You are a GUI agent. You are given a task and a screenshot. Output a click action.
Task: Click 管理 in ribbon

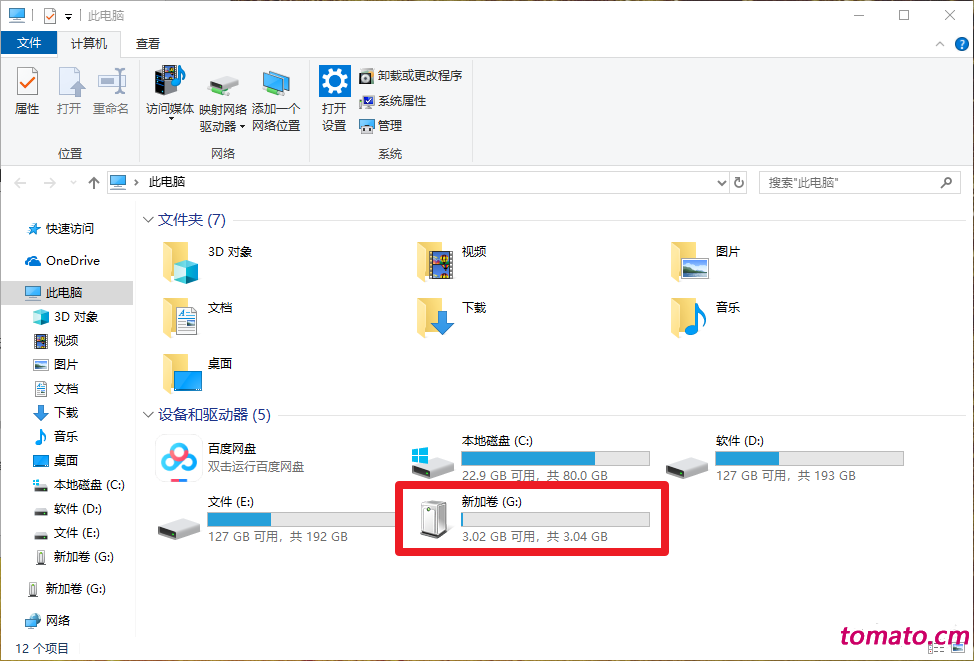[381, 125]
